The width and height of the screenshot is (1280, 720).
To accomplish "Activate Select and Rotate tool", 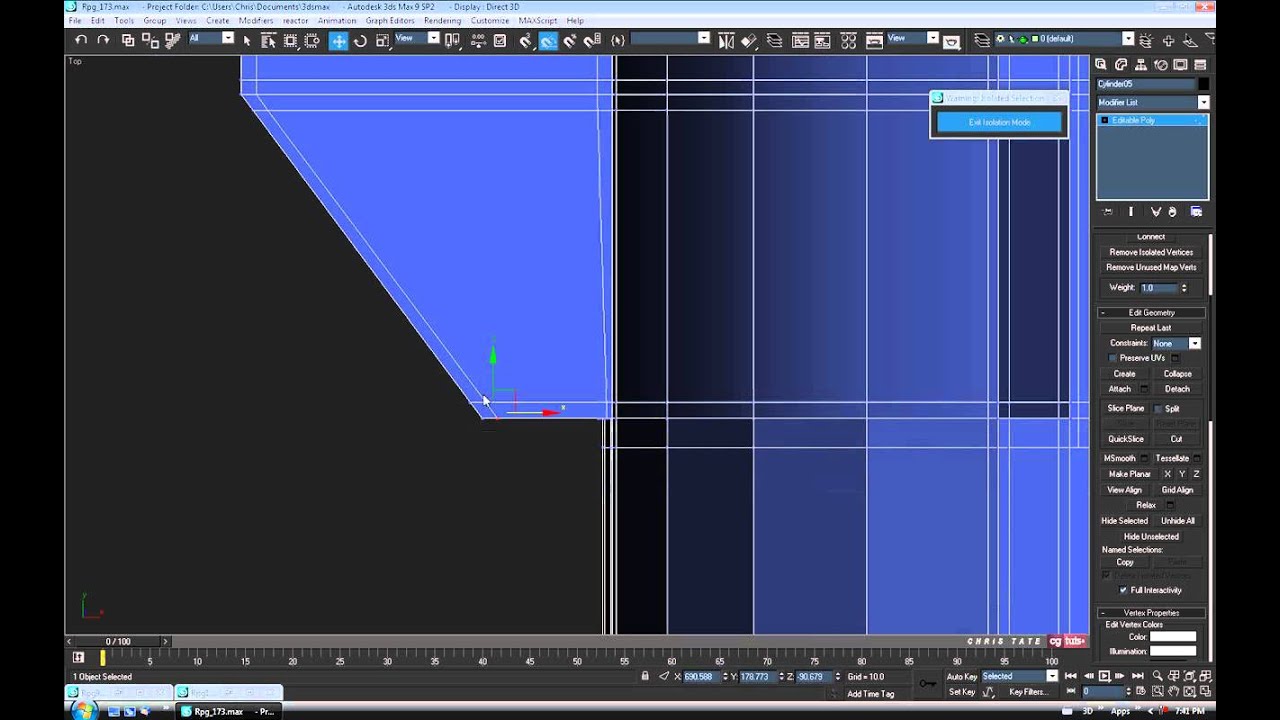I will [x=360, y=40].
